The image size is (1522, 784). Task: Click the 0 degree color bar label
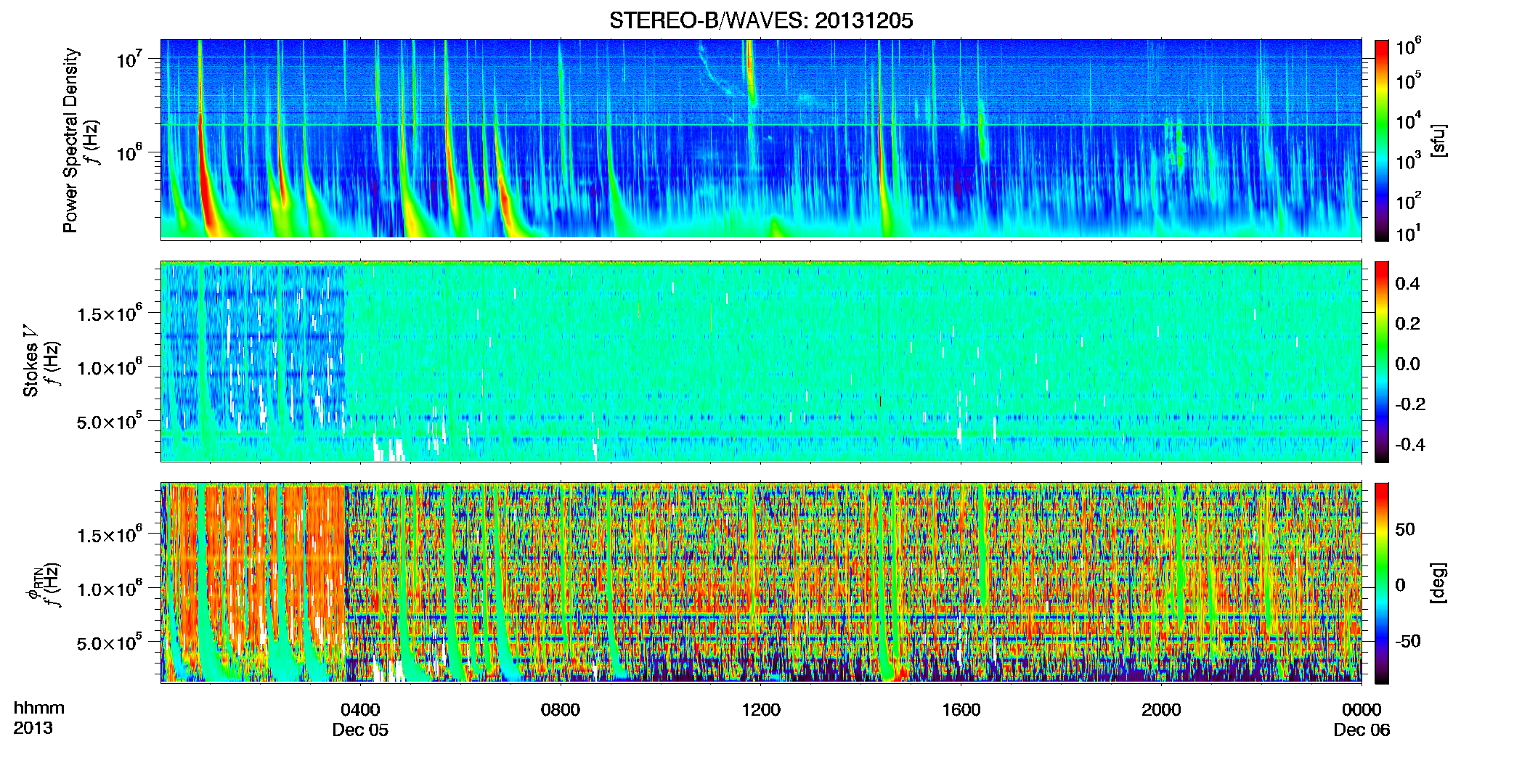coord(1401,585)
